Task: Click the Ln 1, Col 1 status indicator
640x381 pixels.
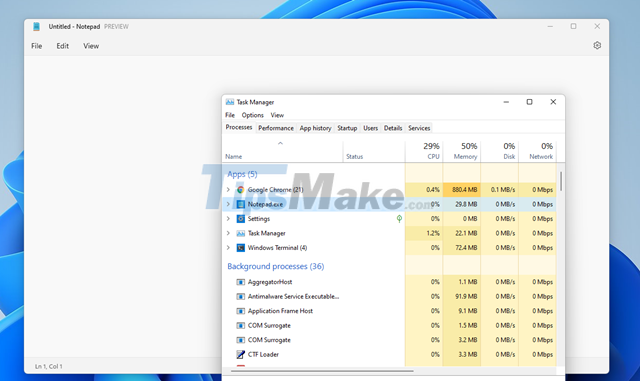Action: [49, 366]
